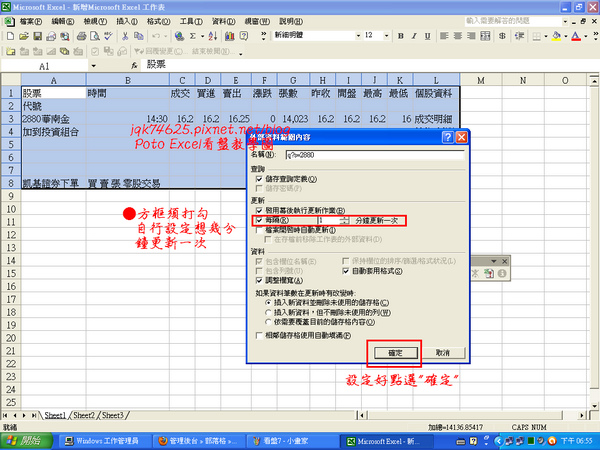
Task: Toggle 自動套用格式 checkbox
Action: (346, 271)
